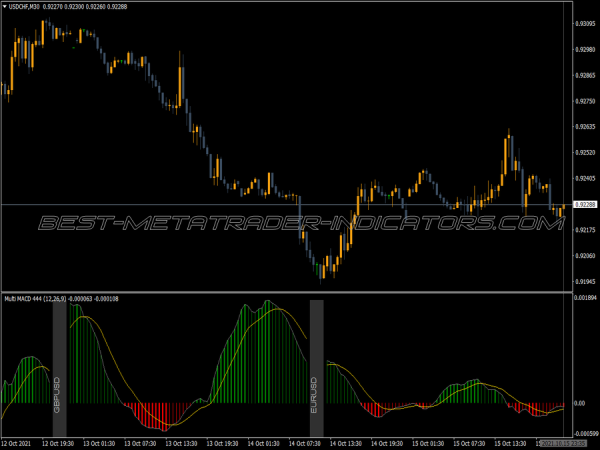The width and height of the screenshot is (600, 450).
Task: Click the 12 Oct 2021 date label
Action: (x=16, y=443)
